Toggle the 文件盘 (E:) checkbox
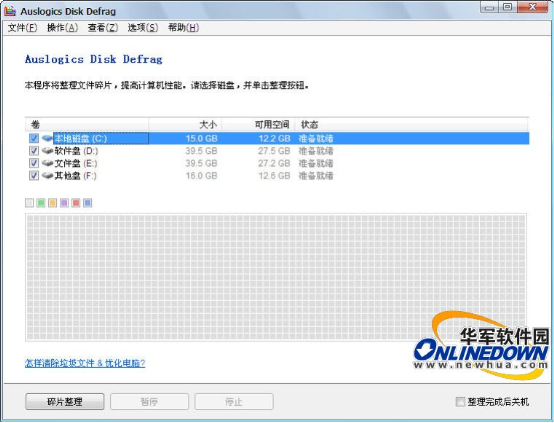Image resolution: width=554 pixels, height=423 pixels. [x=34, y=163]
